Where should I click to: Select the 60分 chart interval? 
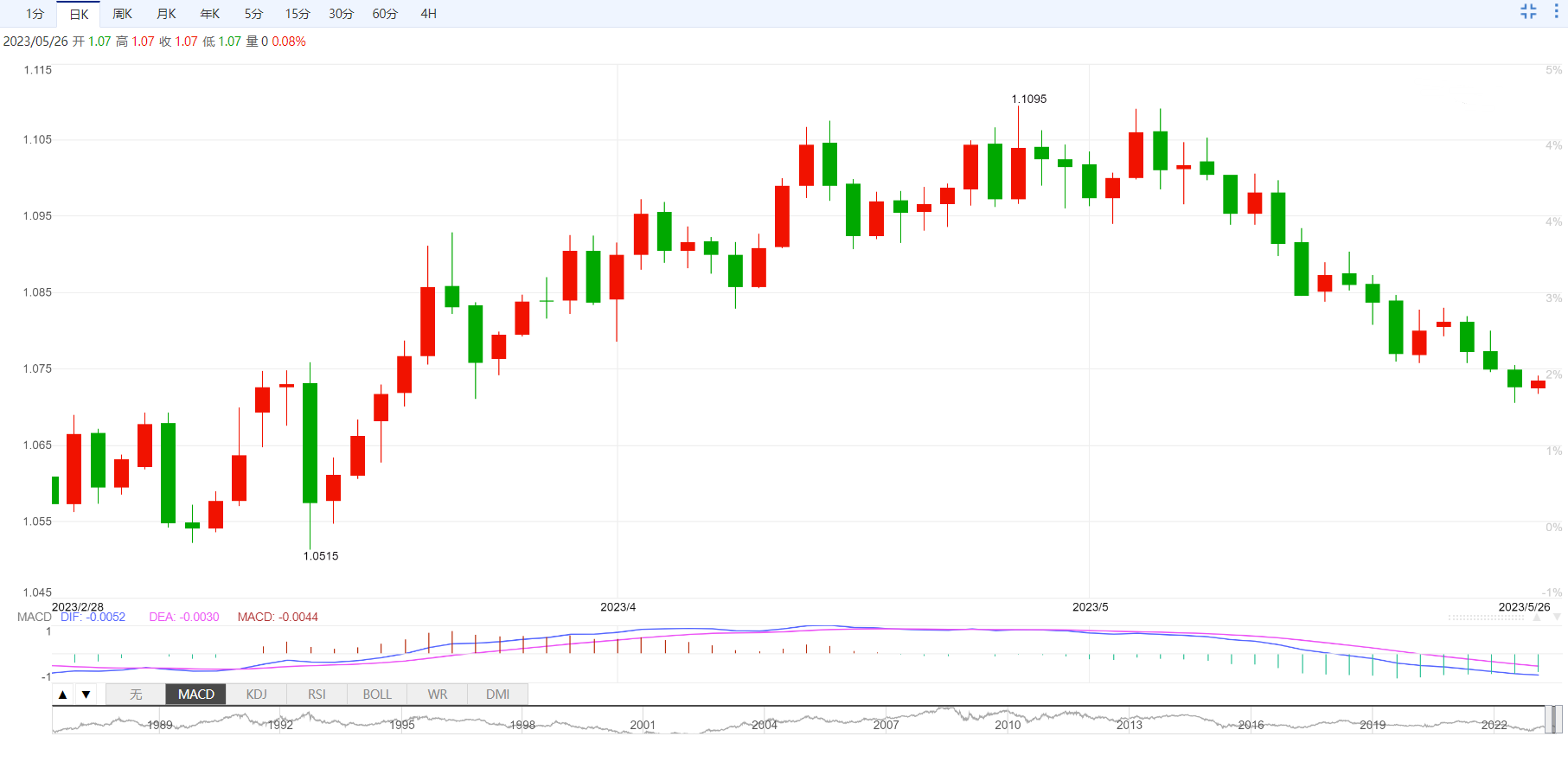pyautogui.click(x=385, y=14)
